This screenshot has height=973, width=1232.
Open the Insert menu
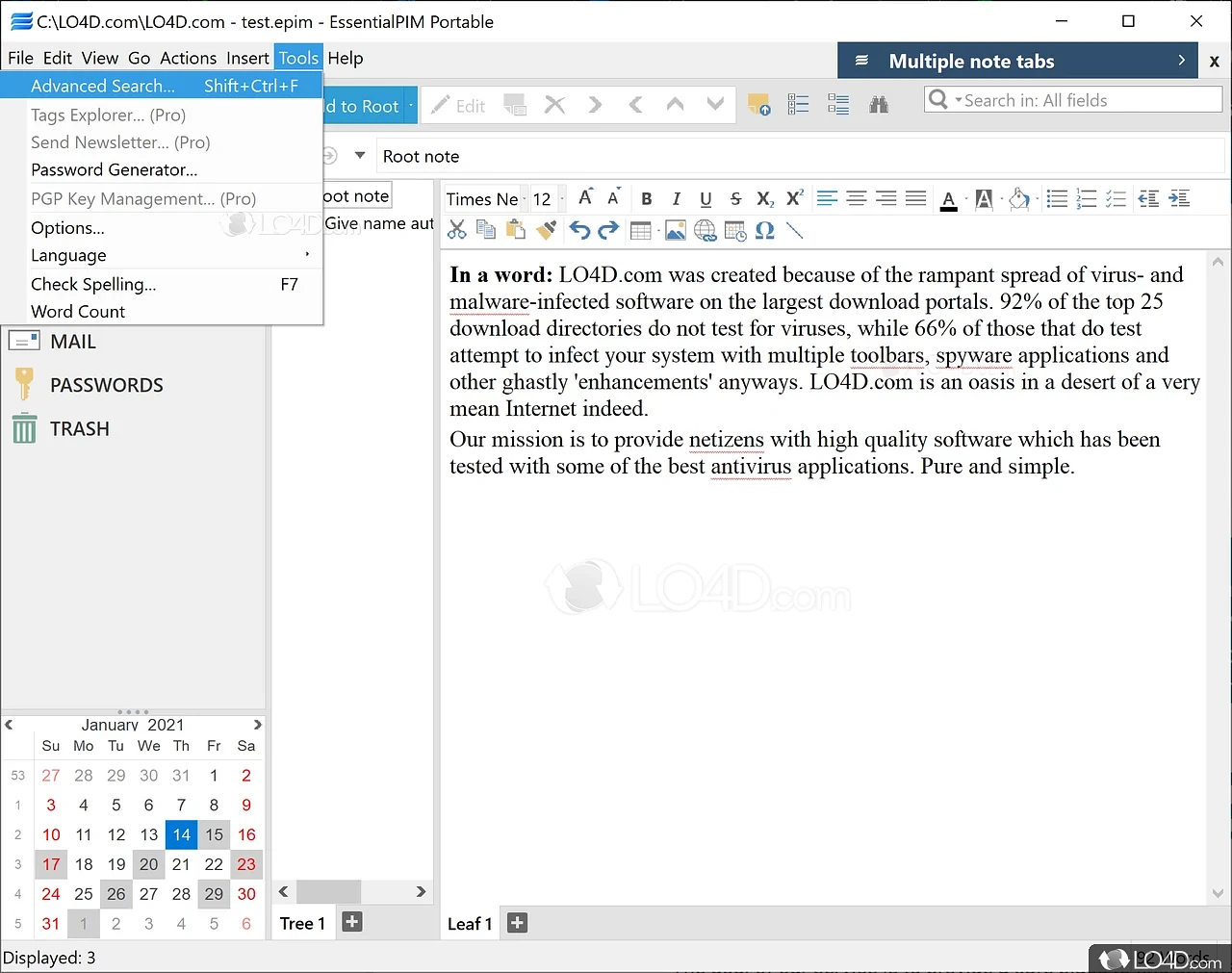247,58
